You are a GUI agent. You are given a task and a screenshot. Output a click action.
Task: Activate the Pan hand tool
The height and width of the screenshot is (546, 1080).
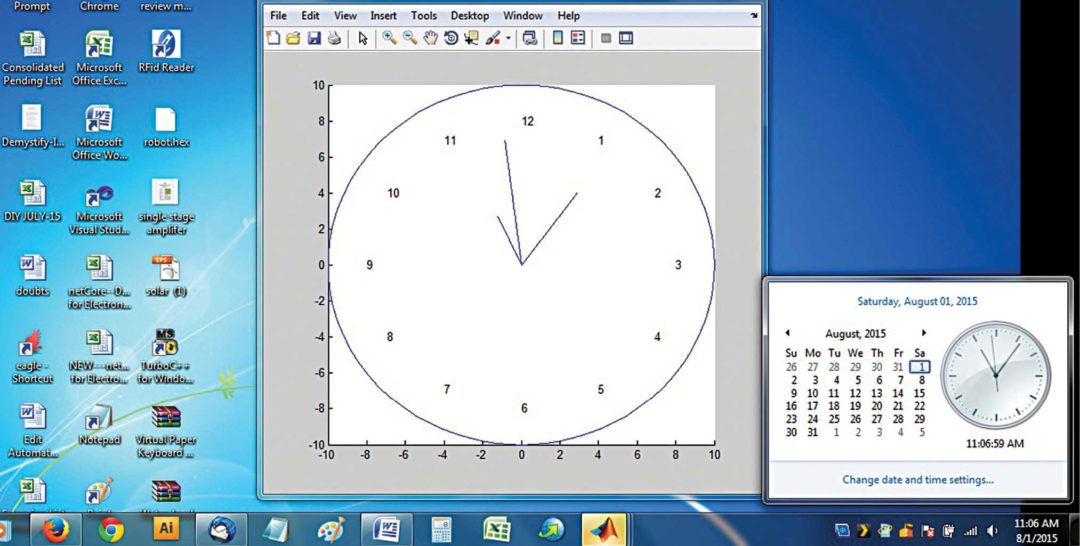pos(430,38)
